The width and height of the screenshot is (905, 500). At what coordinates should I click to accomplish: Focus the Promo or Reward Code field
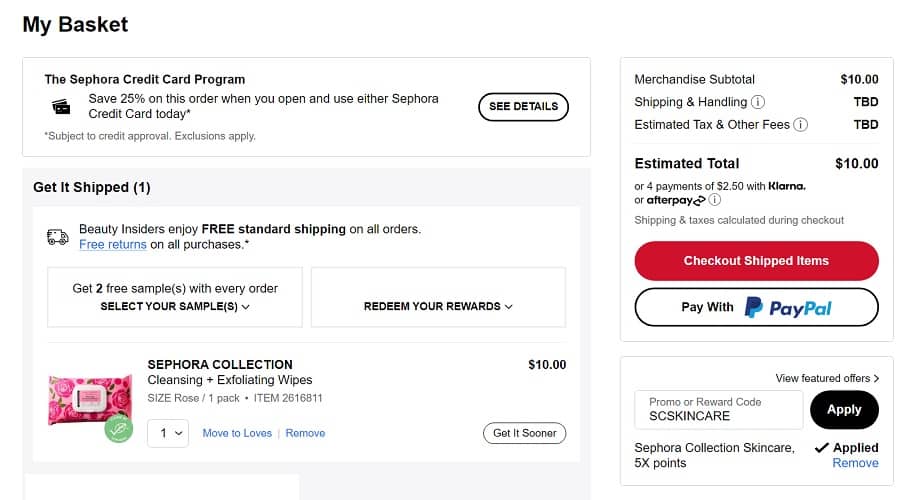(718, 410)
